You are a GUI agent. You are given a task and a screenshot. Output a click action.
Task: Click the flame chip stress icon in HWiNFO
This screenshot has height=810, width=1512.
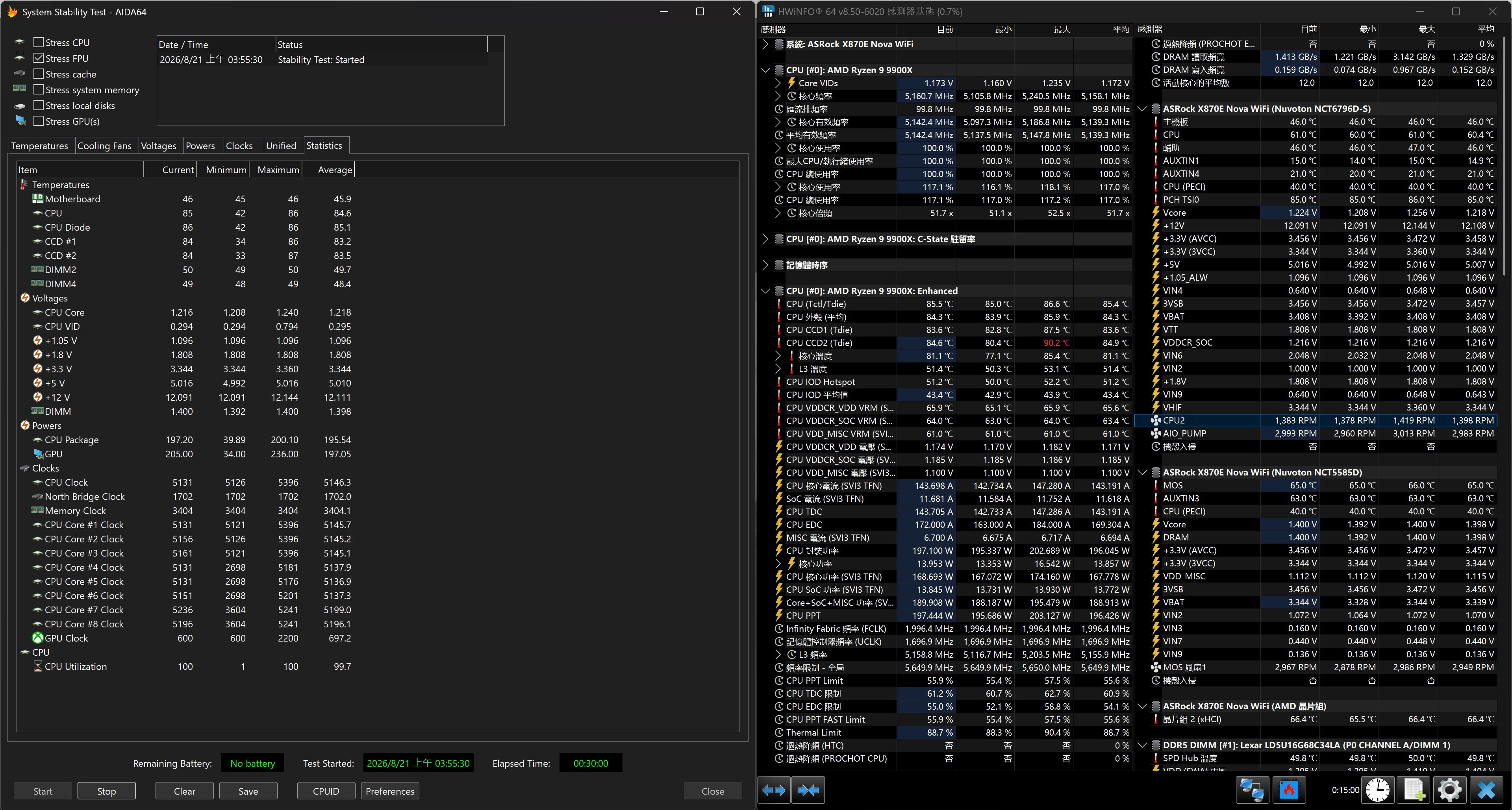pyautogui.click(x=1288, y=790)
